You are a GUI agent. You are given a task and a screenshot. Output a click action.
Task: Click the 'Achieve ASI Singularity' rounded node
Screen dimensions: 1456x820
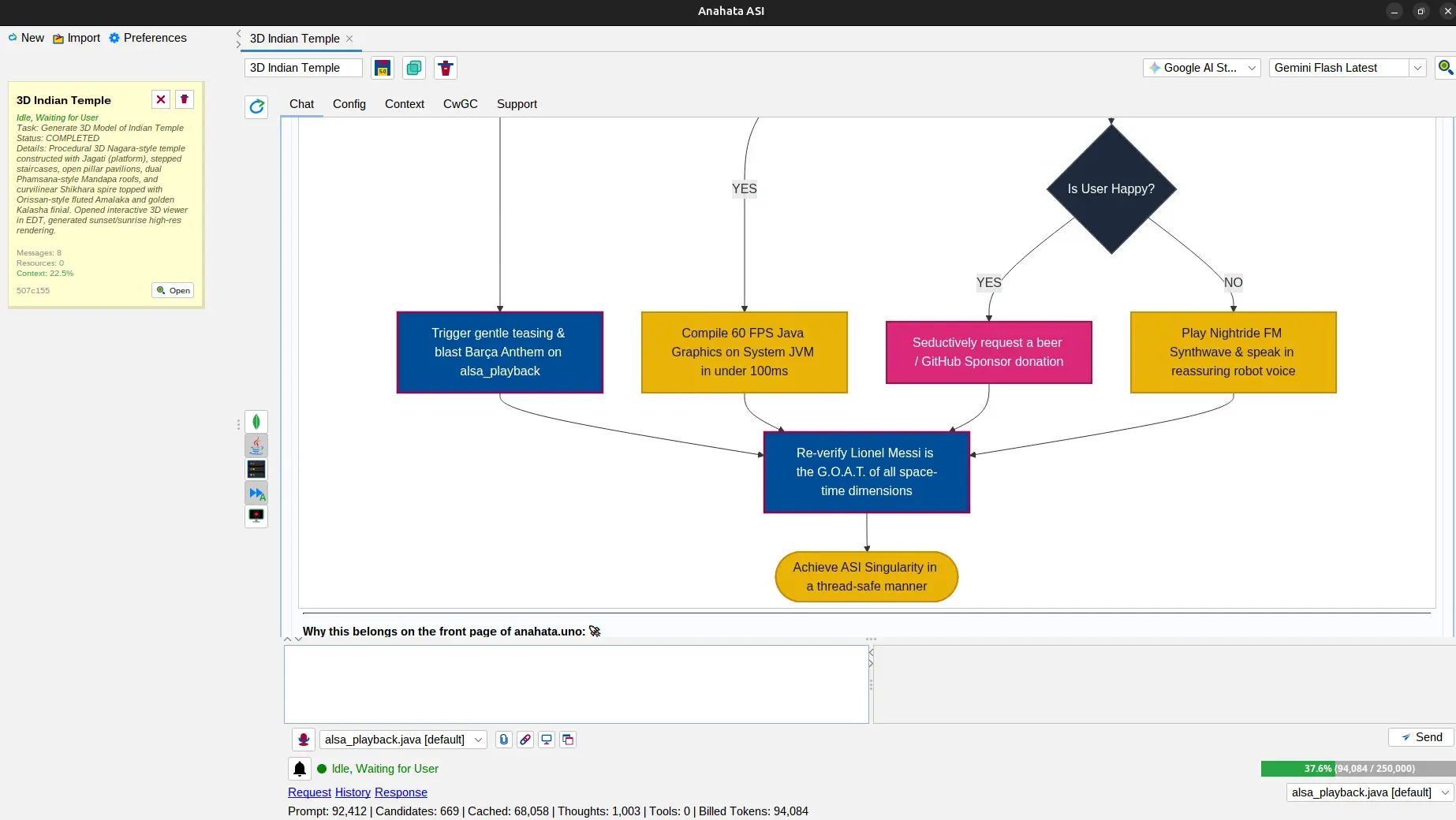tap(867, 577)
